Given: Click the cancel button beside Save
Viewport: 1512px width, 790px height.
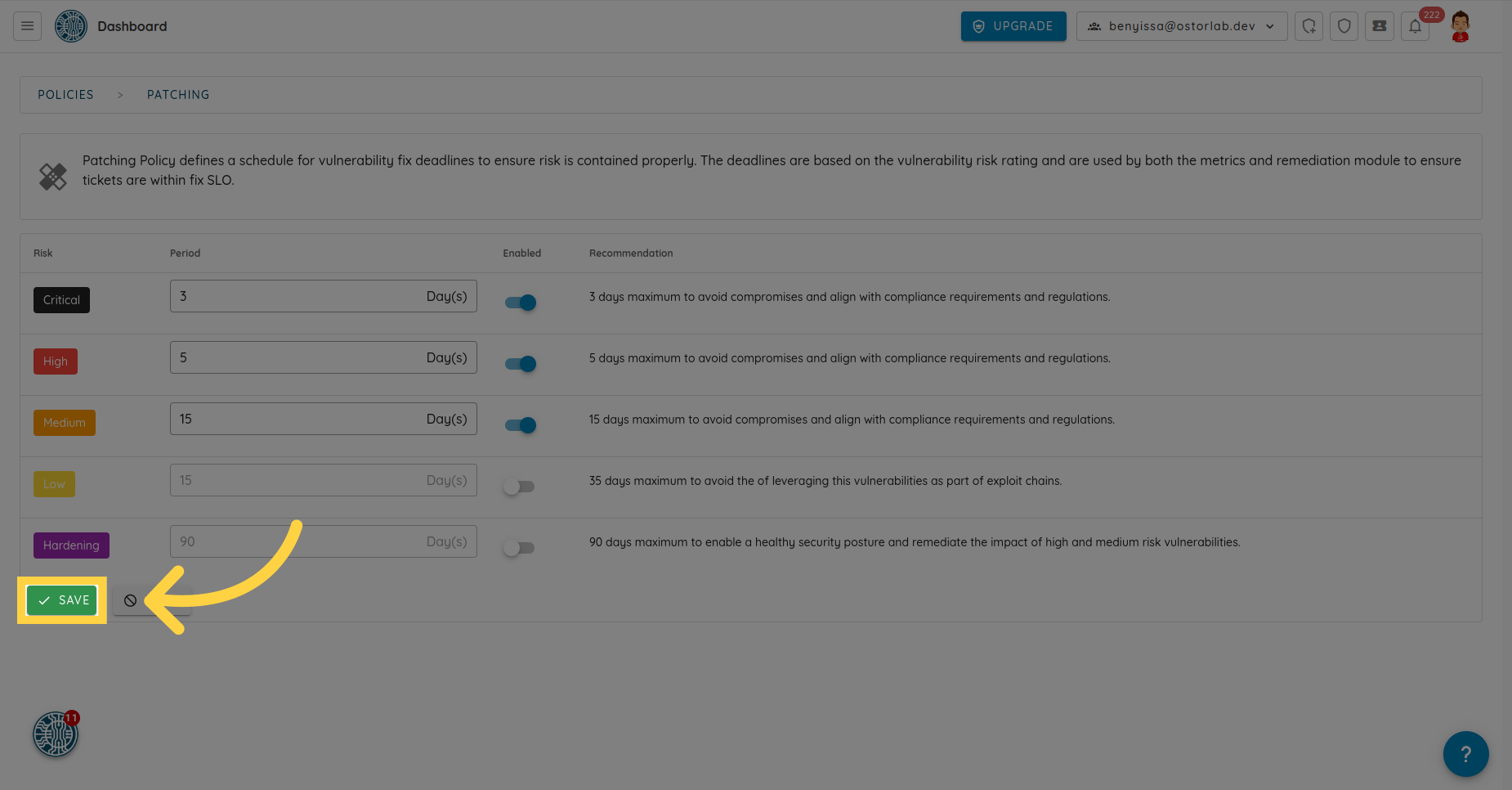Looking at the screenshot, I should click(x=131, y=600).
